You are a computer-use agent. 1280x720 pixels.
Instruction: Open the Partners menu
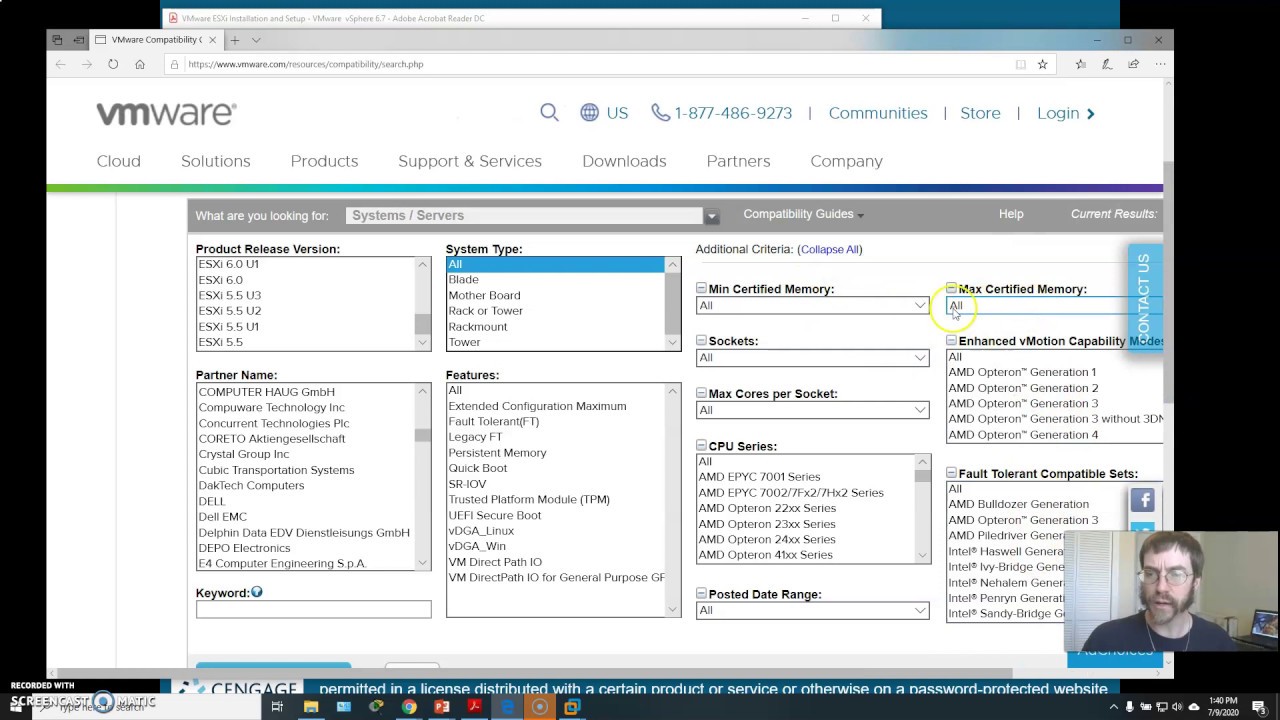738,161
